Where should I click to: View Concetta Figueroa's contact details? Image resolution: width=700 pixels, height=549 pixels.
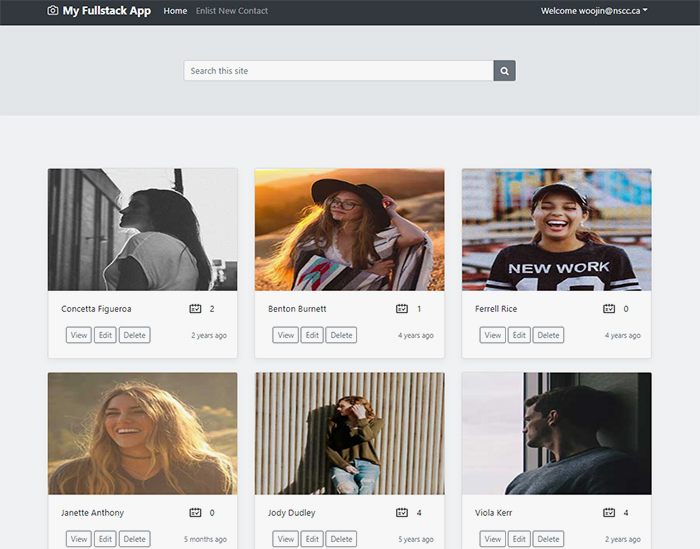(x=78, y=335)
